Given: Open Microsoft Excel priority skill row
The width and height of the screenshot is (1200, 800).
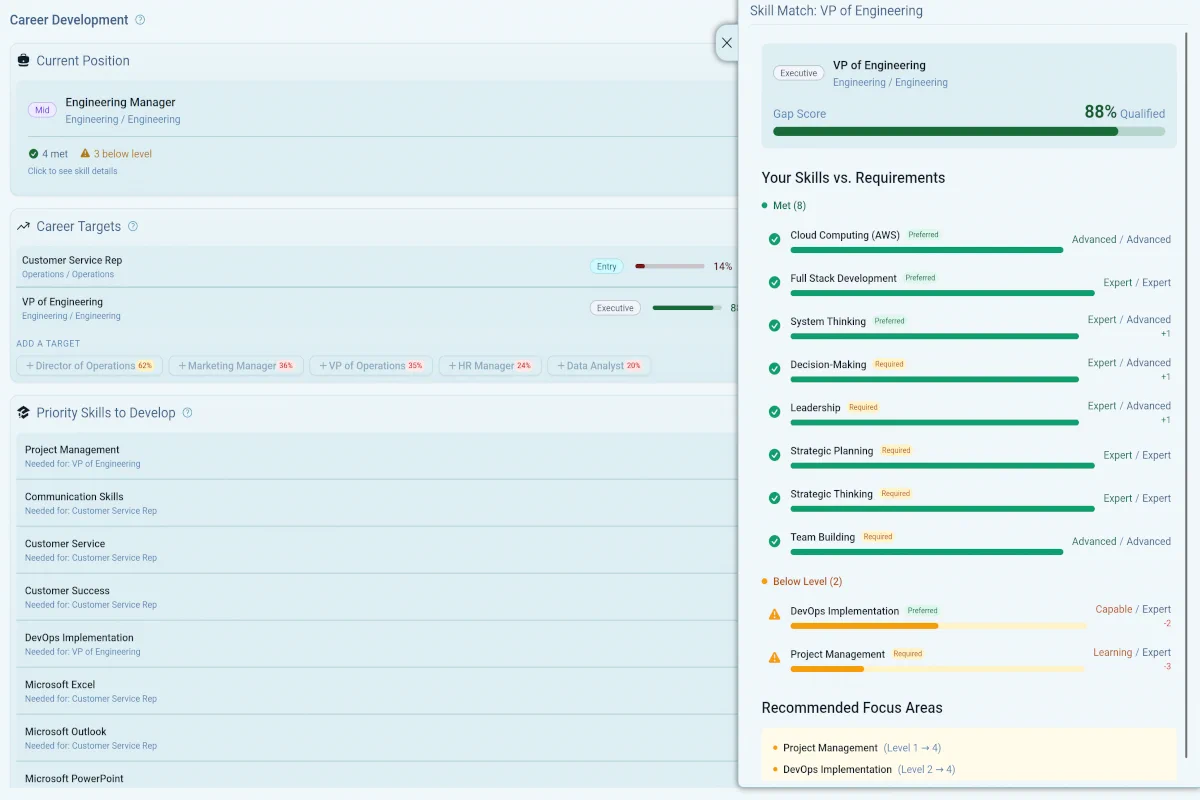Looking at the screenshot, I should pyautogui.click(x=378, y=691).
